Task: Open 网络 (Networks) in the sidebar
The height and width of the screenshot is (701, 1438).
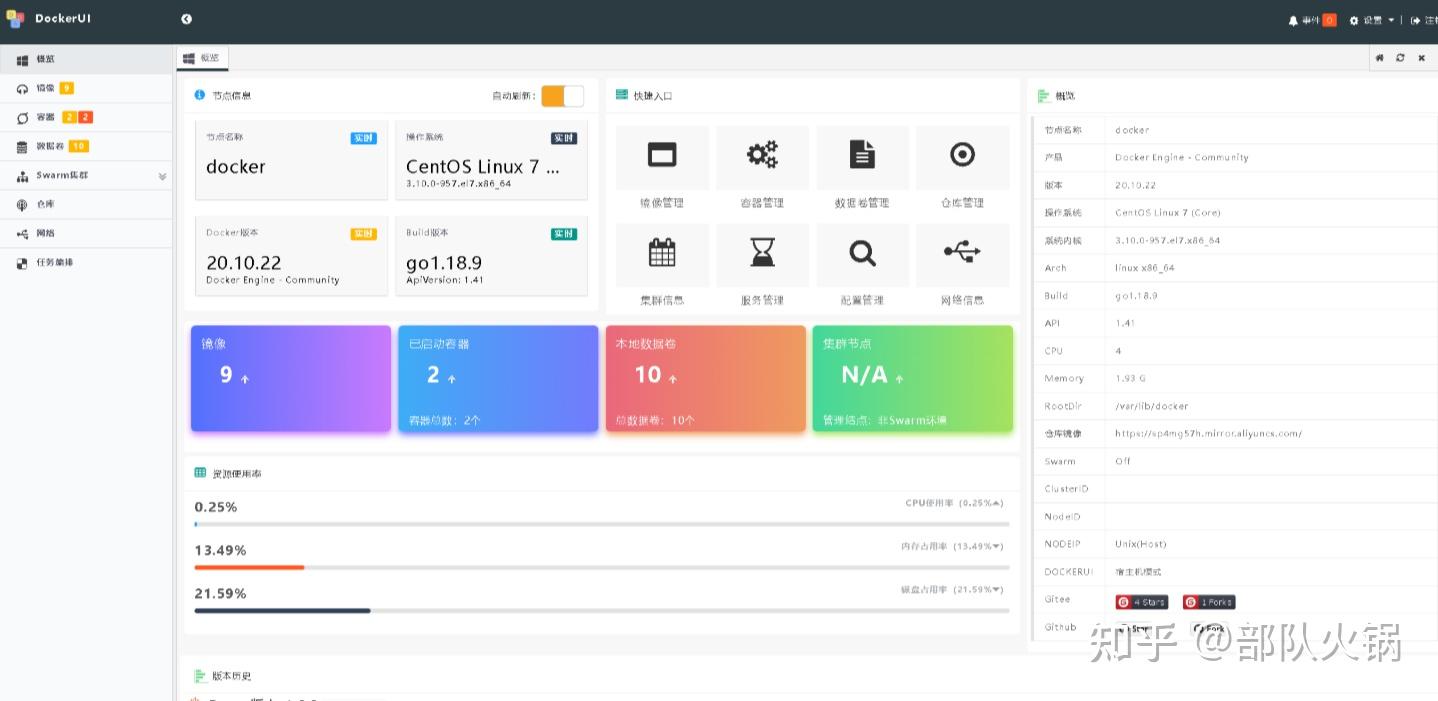Action: pos(43,233)
